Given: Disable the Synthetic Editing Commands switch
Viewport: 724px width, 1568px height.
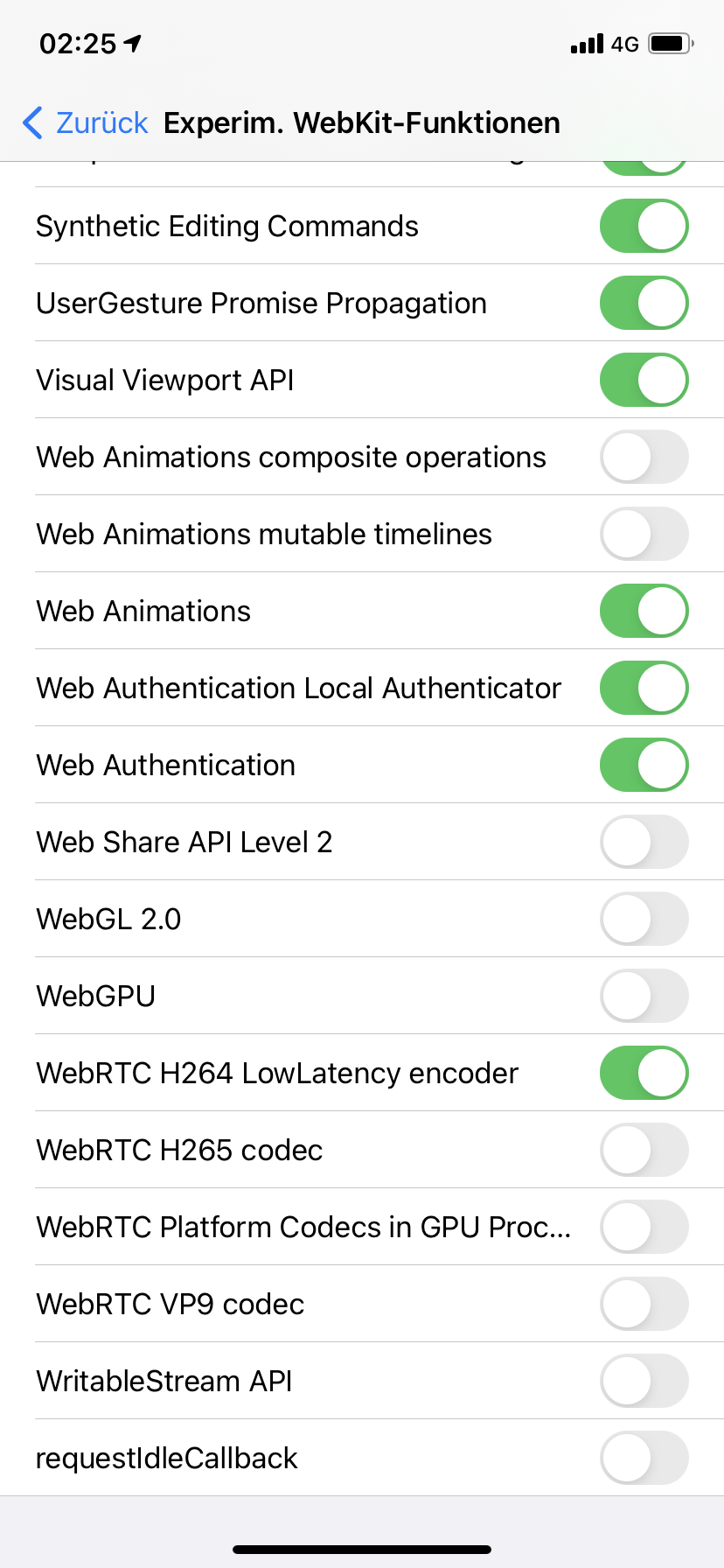Looking at the screenshot, I should pyautogui.click(x=644, y=227).
